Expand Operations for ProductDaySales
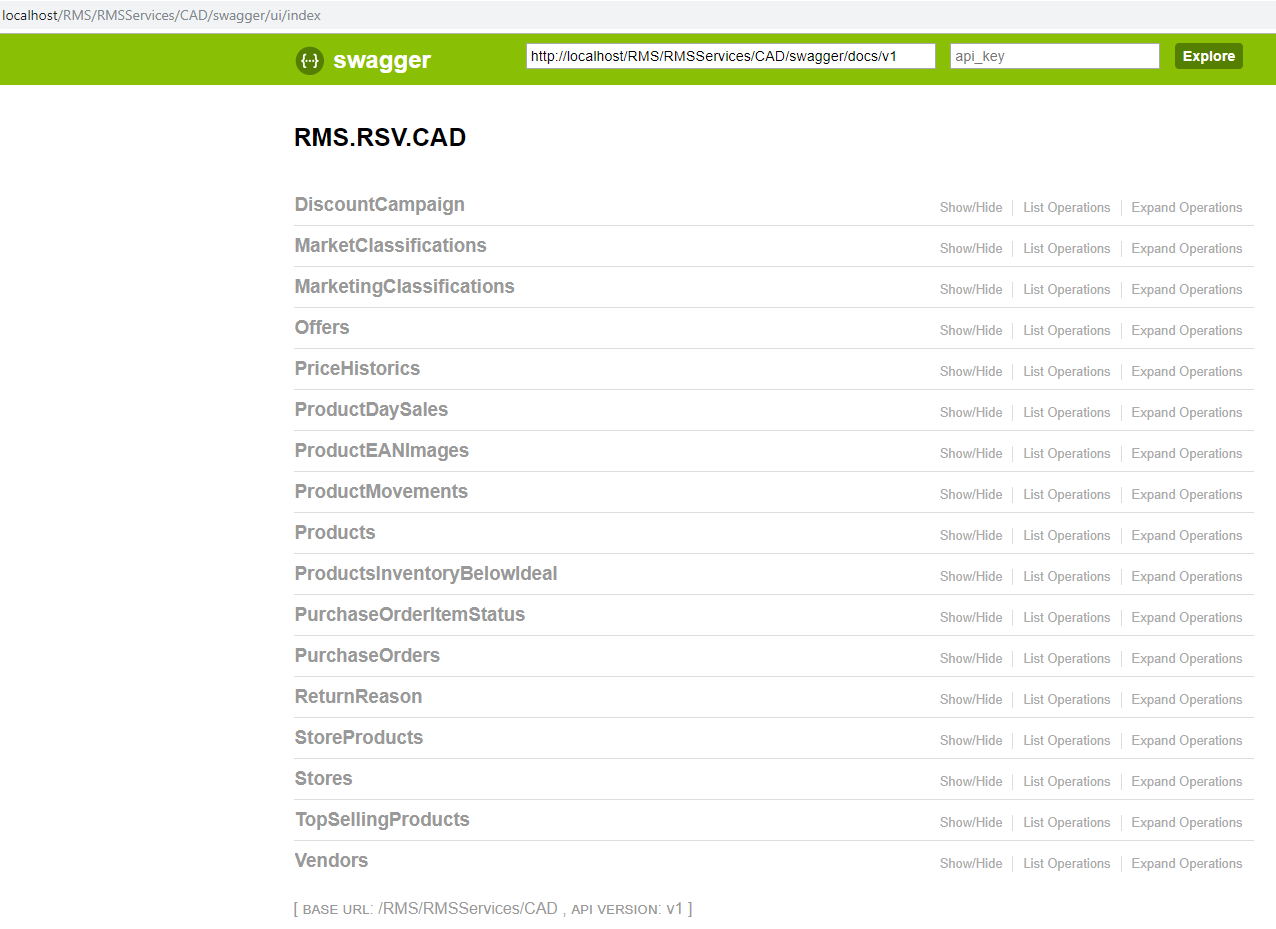 click(1187, 413)
